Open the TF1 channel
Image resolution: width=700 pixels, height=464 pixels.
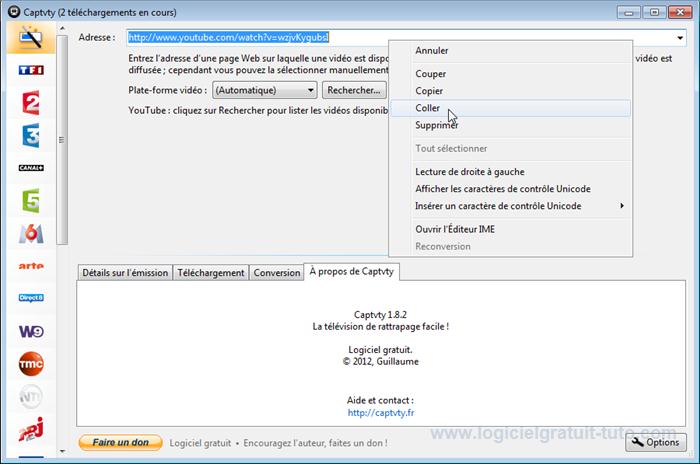[31, 70]
